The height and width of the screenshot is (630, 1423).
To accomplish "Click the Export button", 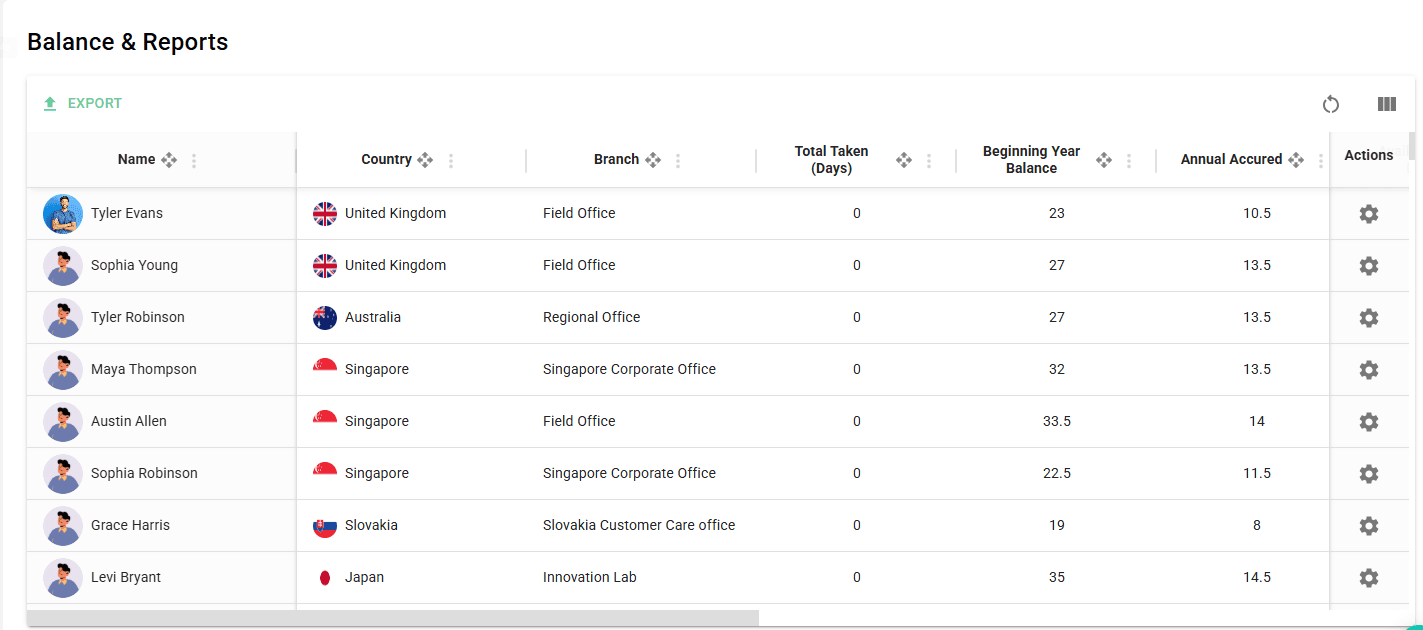I will pos(83,104).
